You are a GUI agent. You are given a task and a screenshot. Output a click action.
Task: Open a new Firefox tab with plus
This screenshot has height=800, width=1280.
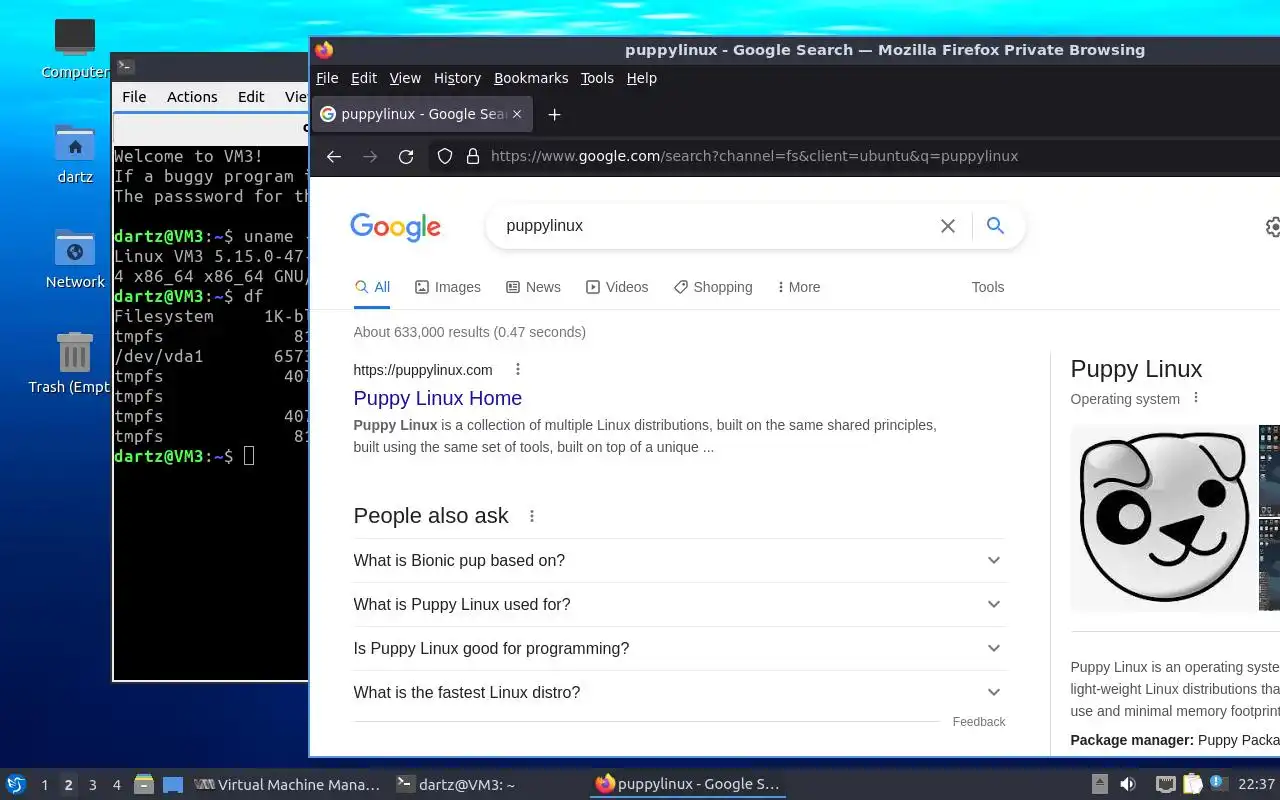point(554,114)
